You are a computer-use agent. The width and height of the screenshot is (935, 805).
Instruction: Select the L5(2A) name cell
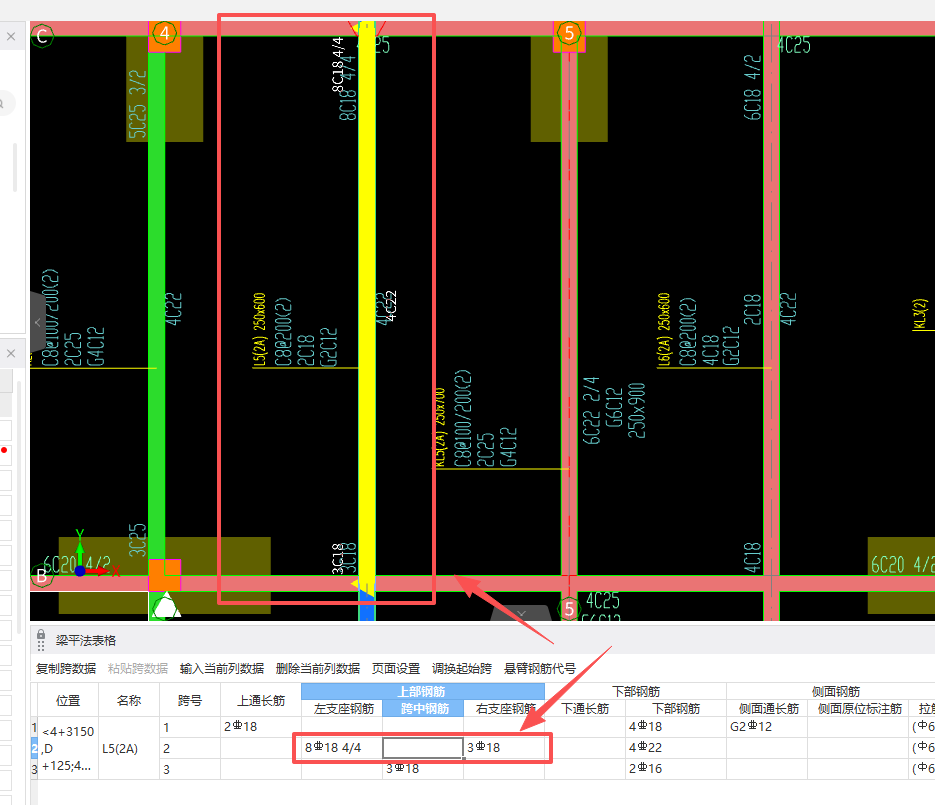129,748
